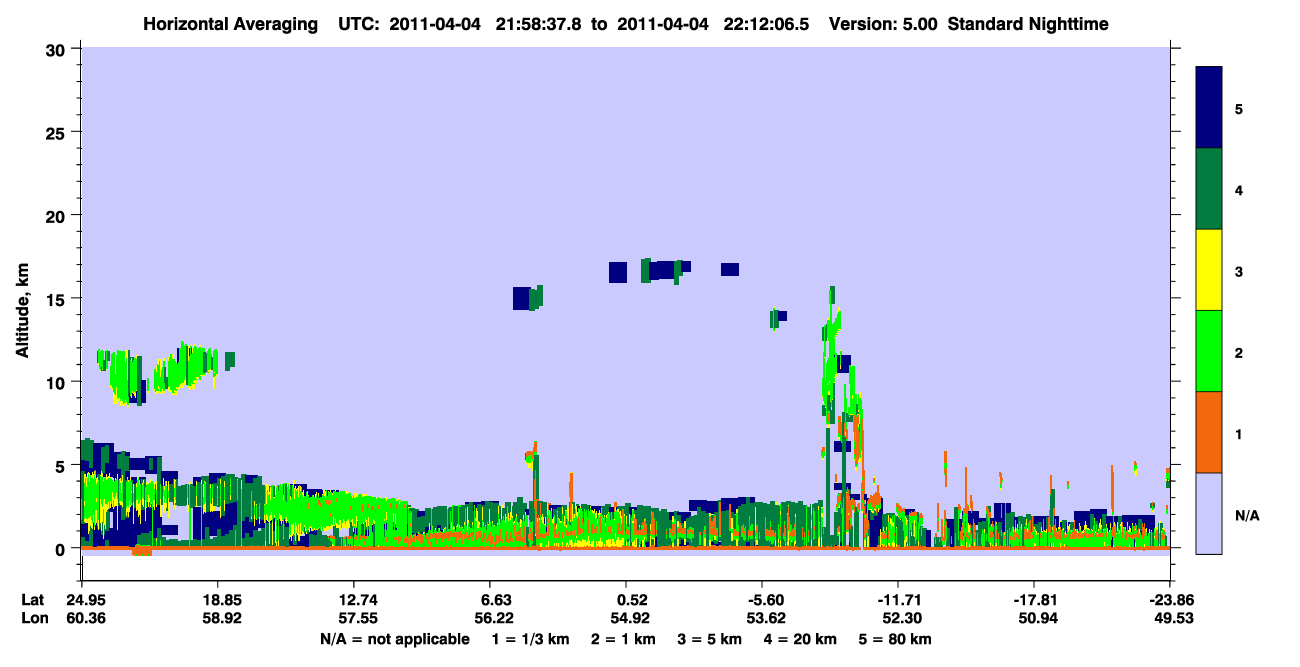This screenshot has height=667, width=1300.
Task: Click the 'N/A = not applicable' legend text
Action: click(x=395, y=639)
